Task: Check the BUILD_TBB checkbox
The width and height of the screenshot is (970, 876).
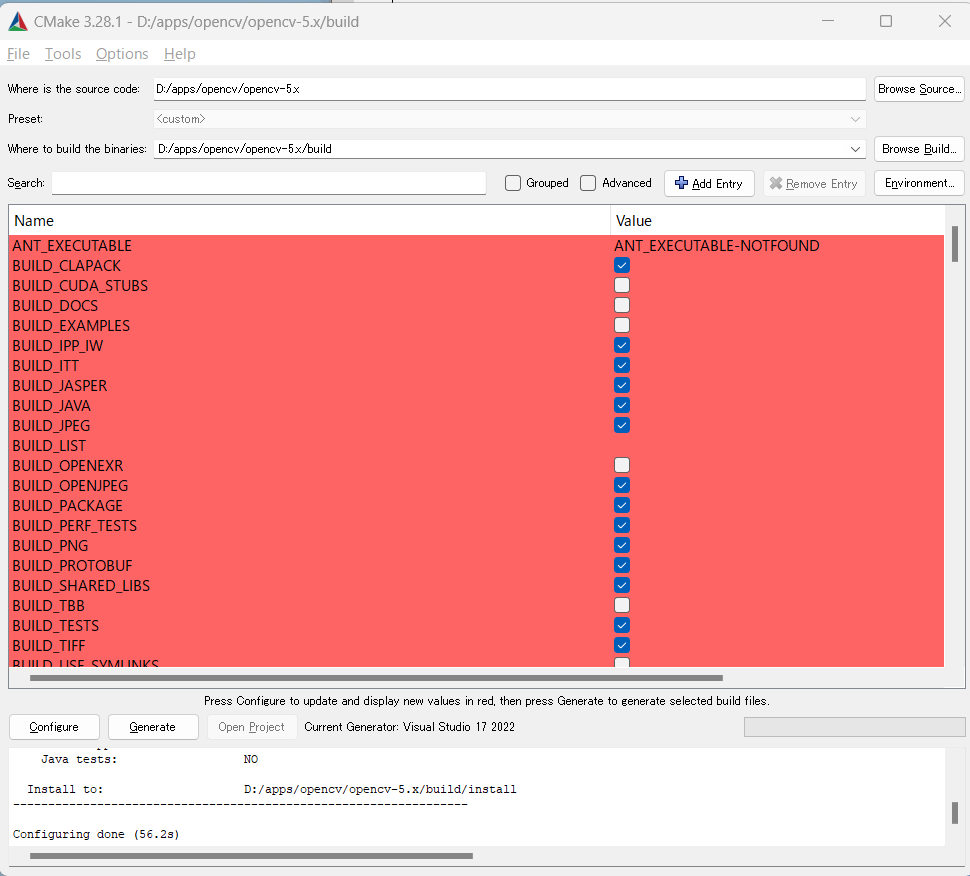Action: (x=622, y=606)
